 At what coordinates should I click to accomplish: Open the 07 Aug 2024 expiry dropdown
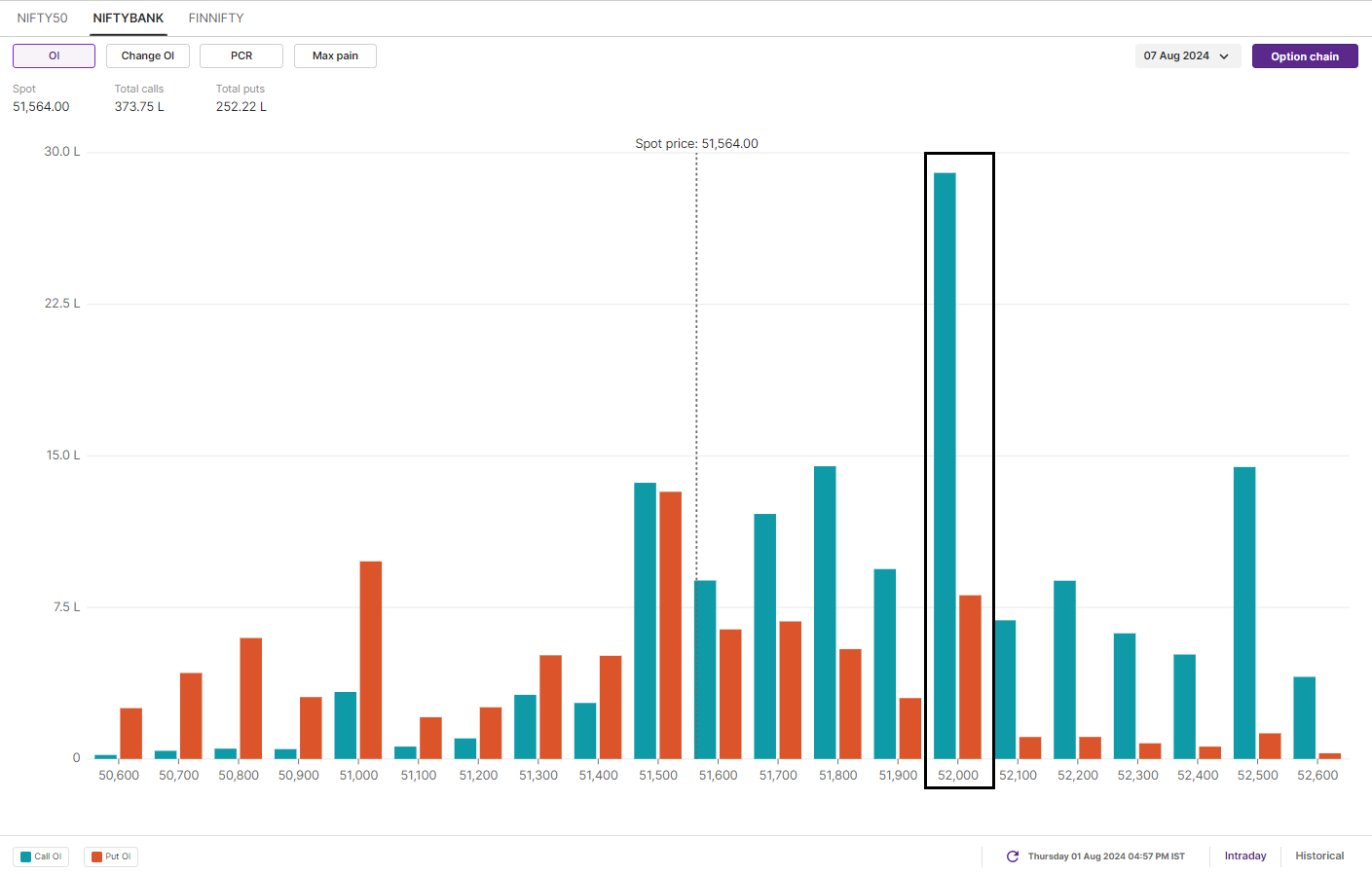[1188, 56]
